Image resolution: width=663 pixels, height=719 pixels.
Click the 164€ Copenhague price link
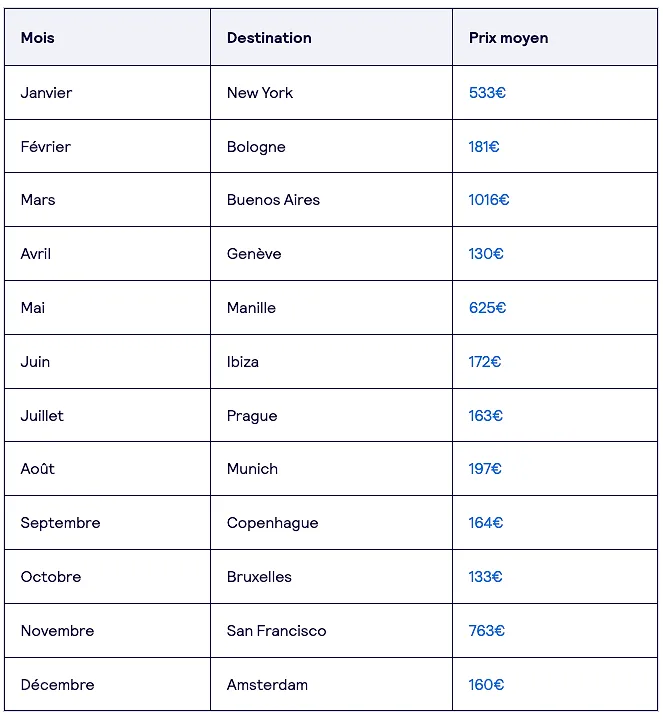coord(486,523)
